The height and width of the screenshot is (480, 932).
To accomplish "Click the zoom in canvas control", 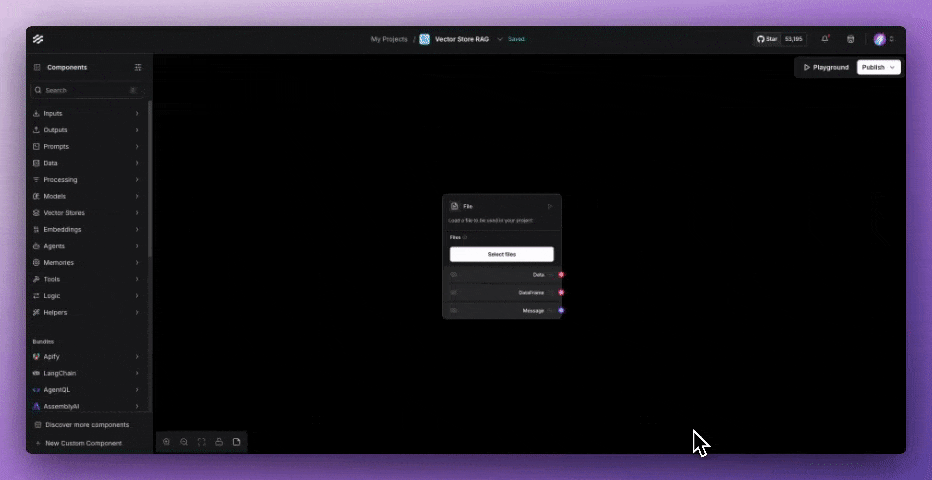I will 167,441.
